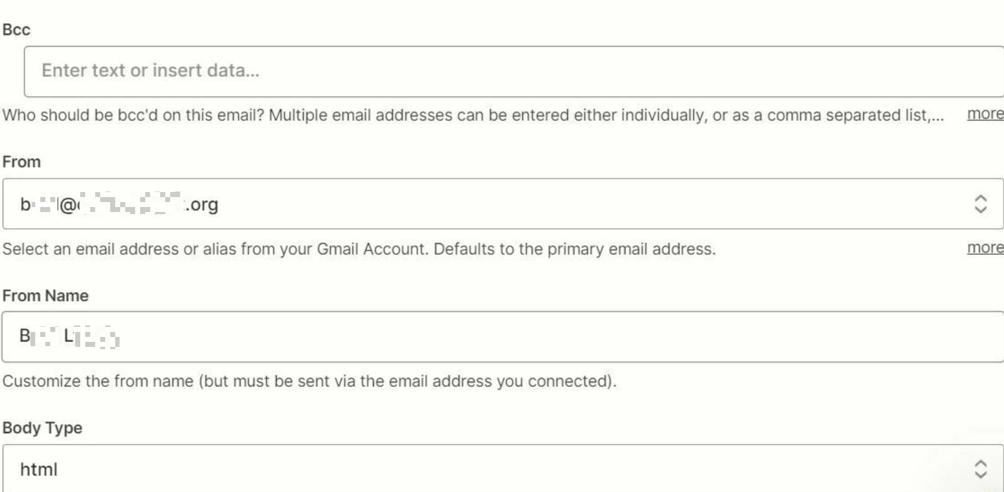
Task: Click the Gmail alias help text under From
Action: tap(358, 249)
